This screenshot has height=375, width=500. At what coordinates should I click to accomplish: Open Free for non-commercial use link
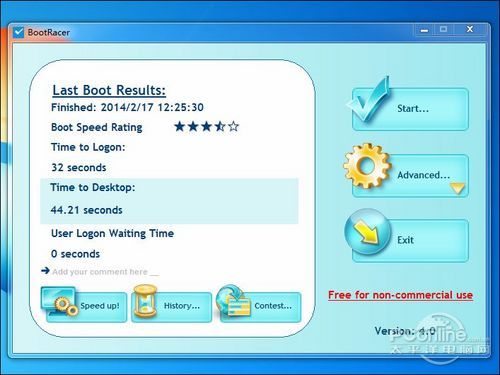click(400, 295)
